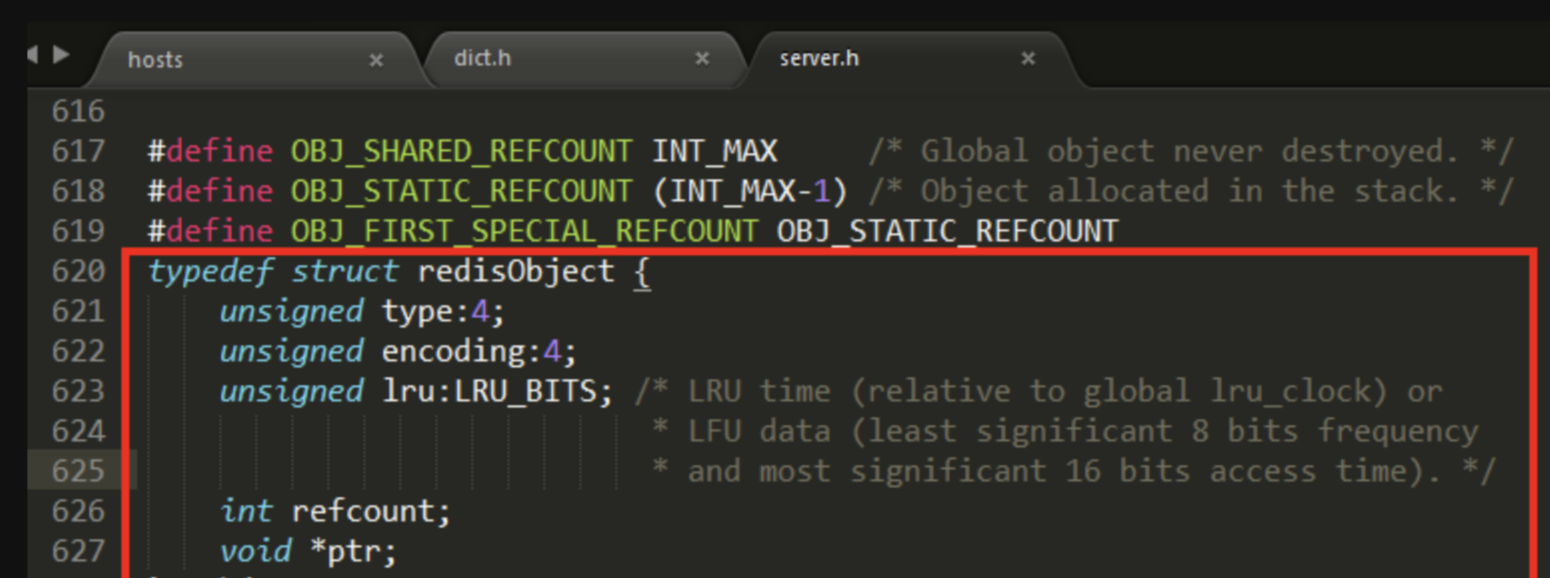Click line number 620 in gutter

tap(78, 271)
